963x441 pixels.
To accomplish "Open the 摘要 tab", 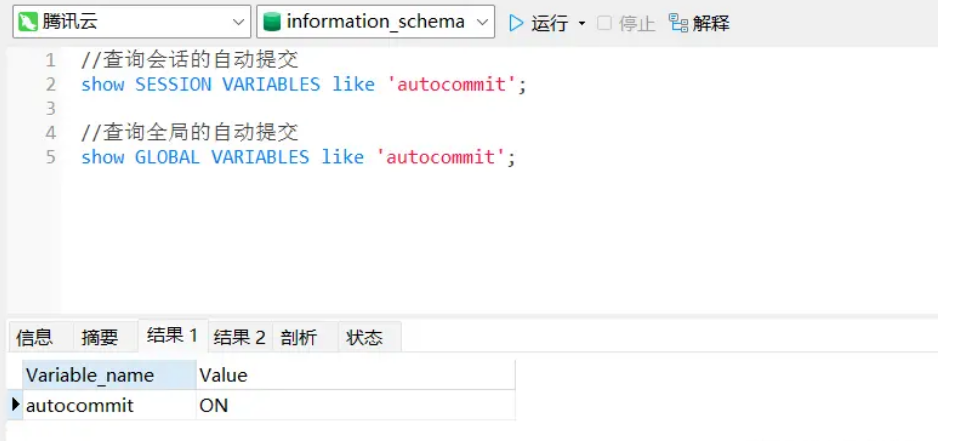I will (x=99, y=337).
